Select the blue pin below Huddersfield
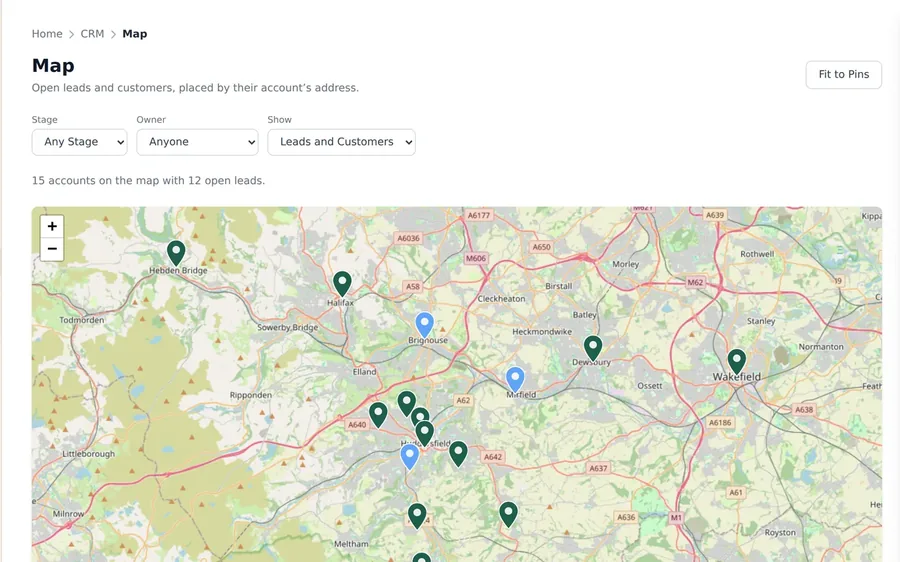 coord(409,458)
